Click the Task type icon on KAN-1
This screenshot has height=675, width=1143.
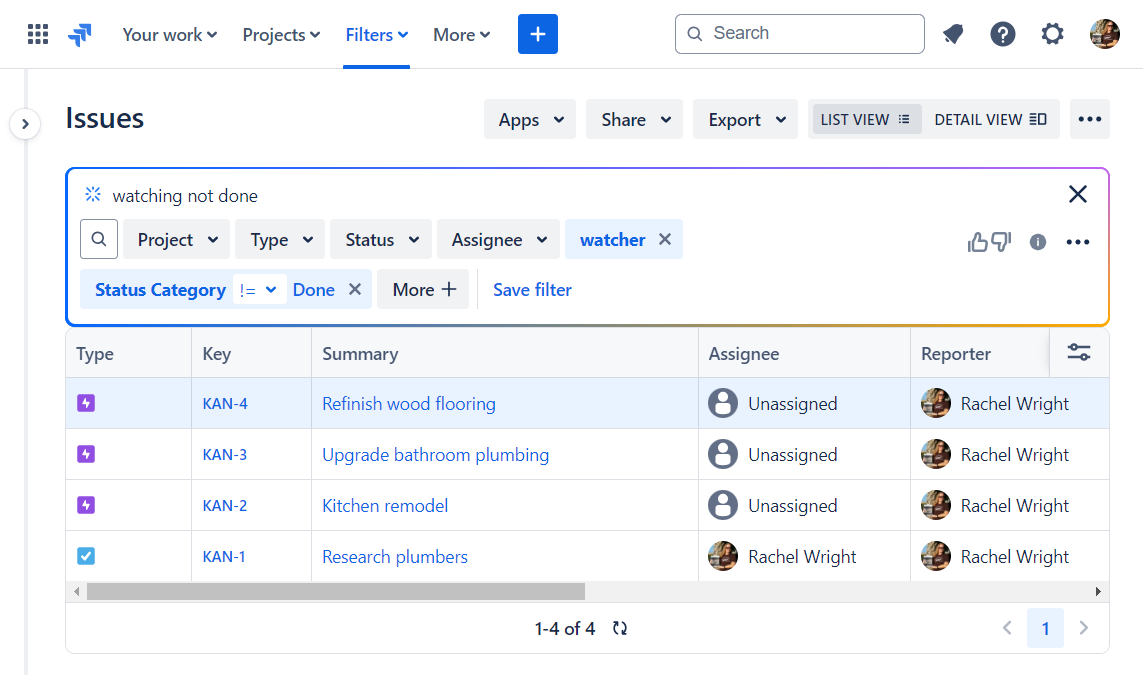coord(86,556)
